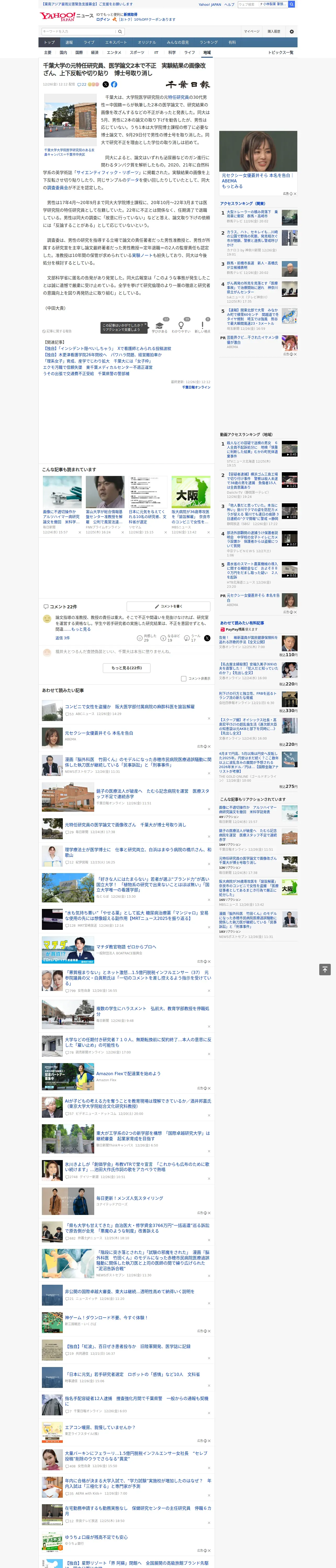Screen dimensions: 336x1568
Task: Click the Yahoo! JAPAN News logo
Action: click(66, 16)
